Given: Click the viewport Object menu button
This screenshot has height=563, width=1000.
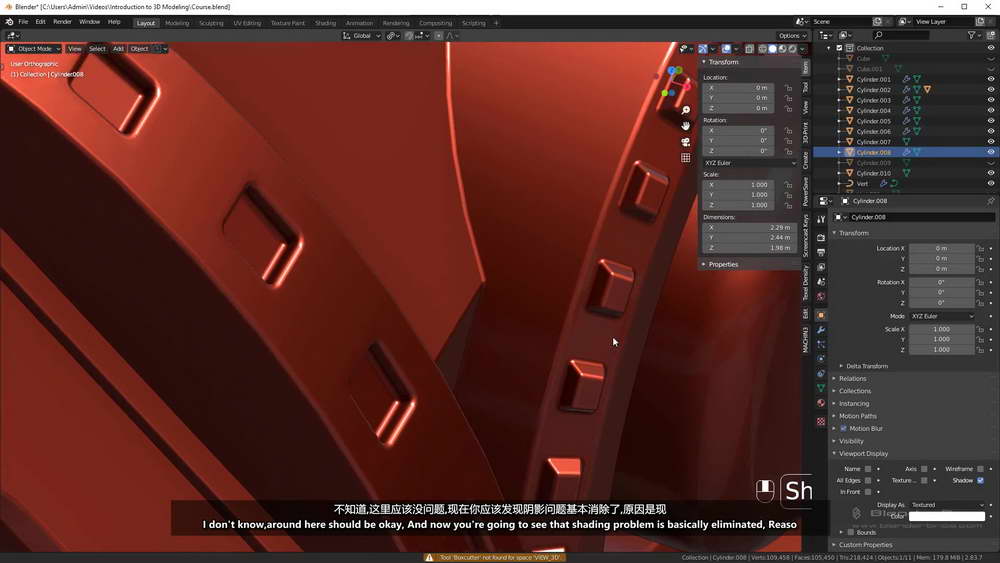Looking at the screenshot, I should pos(139,48).
